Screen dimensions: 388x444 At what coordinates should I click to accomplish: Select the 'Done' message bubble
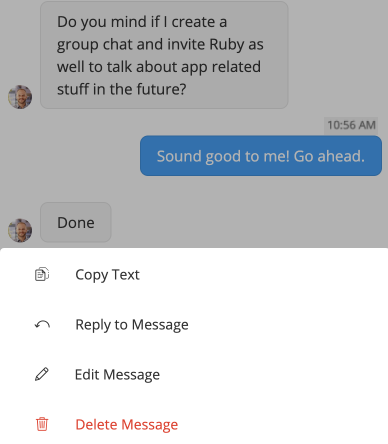[76, 222]
